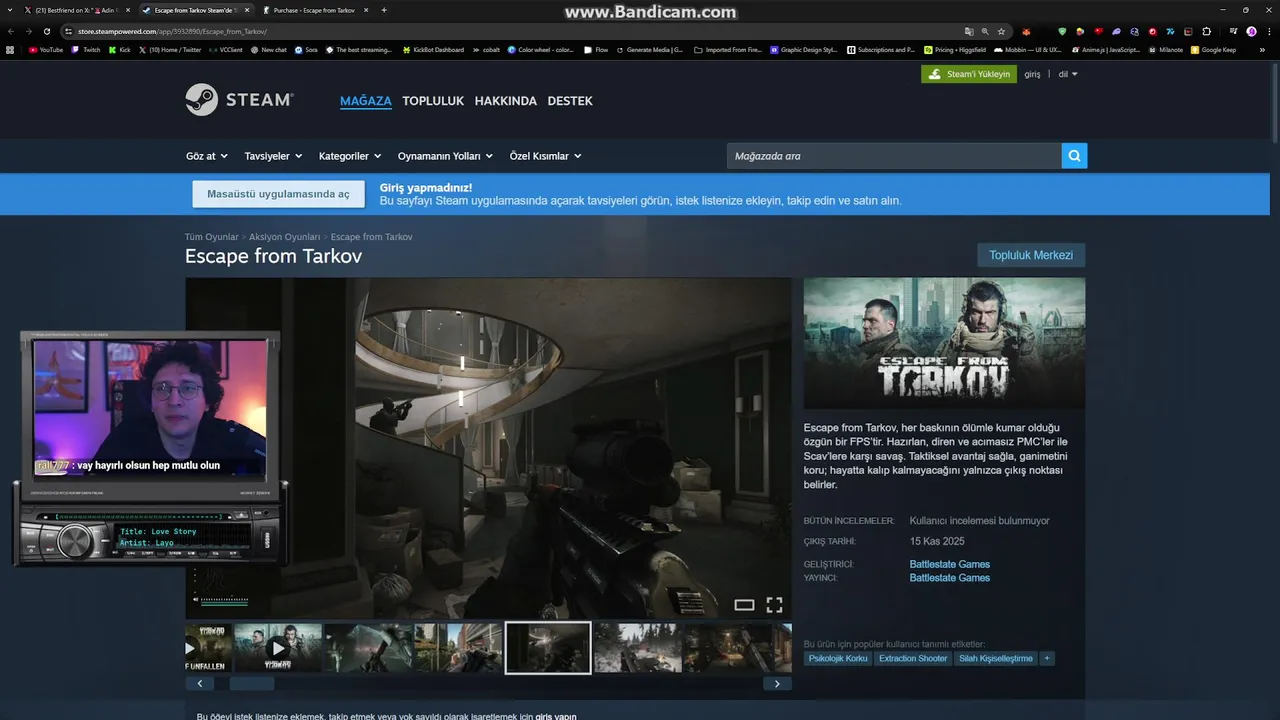
Task: Open the Battlestate Games publisher link
Action: 950,578
